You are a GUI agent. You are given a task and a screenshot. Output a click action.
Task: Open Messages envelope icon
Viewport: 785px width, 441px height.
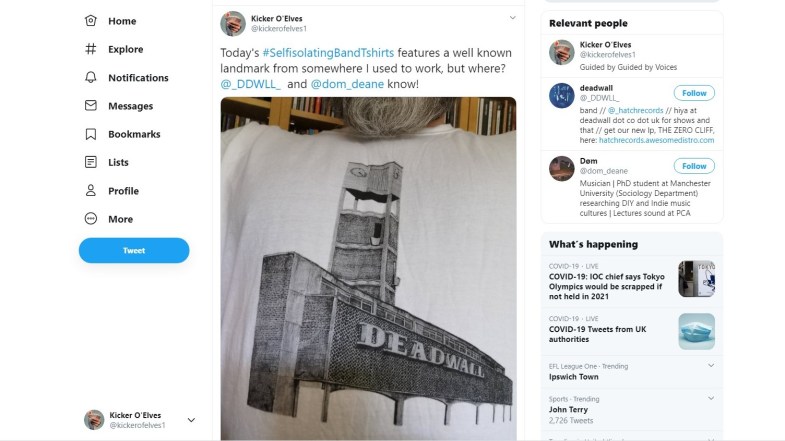[x=91, y=106]
